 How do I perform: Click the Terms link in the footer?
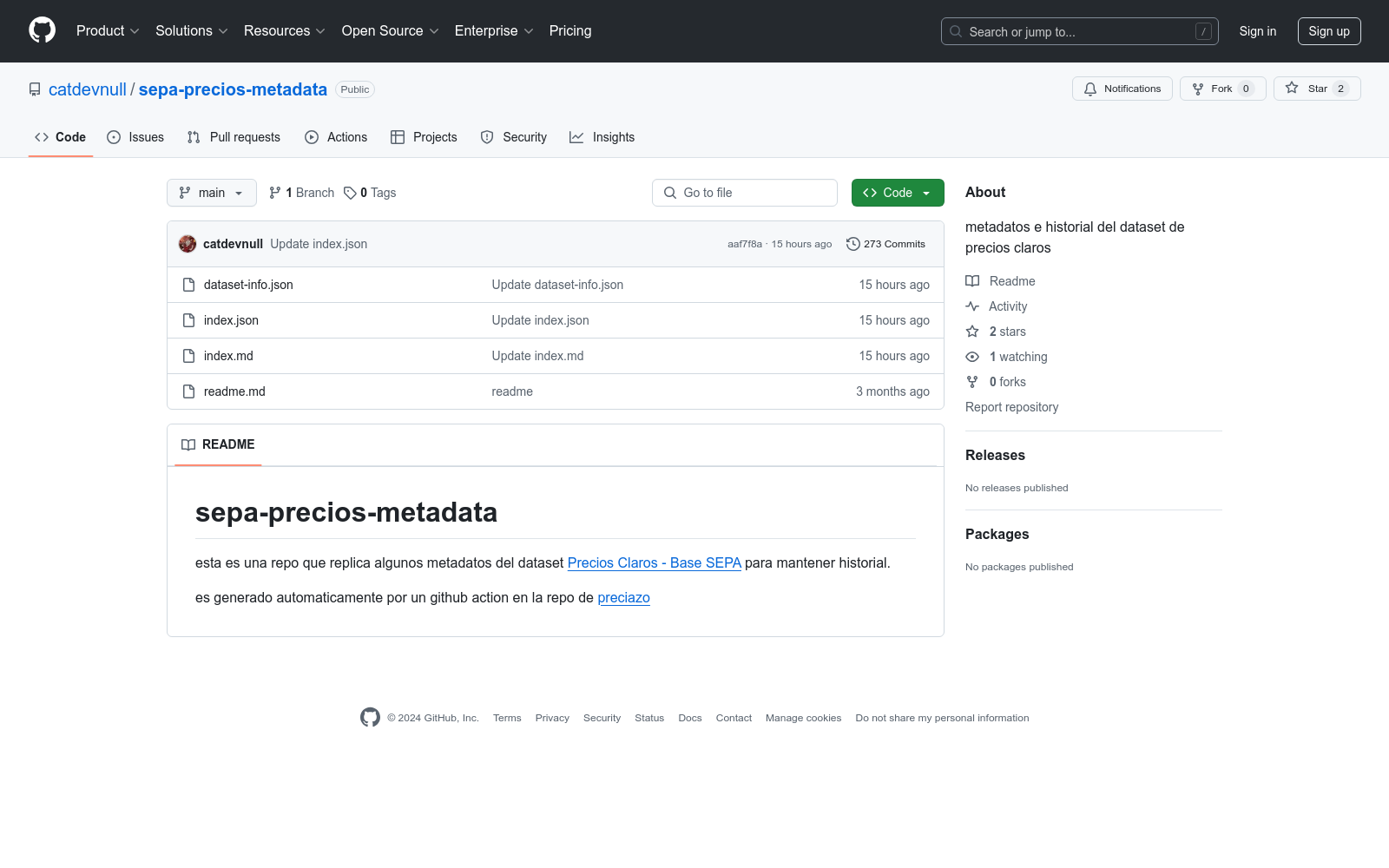pyautogui.click(x=507, y=718)
